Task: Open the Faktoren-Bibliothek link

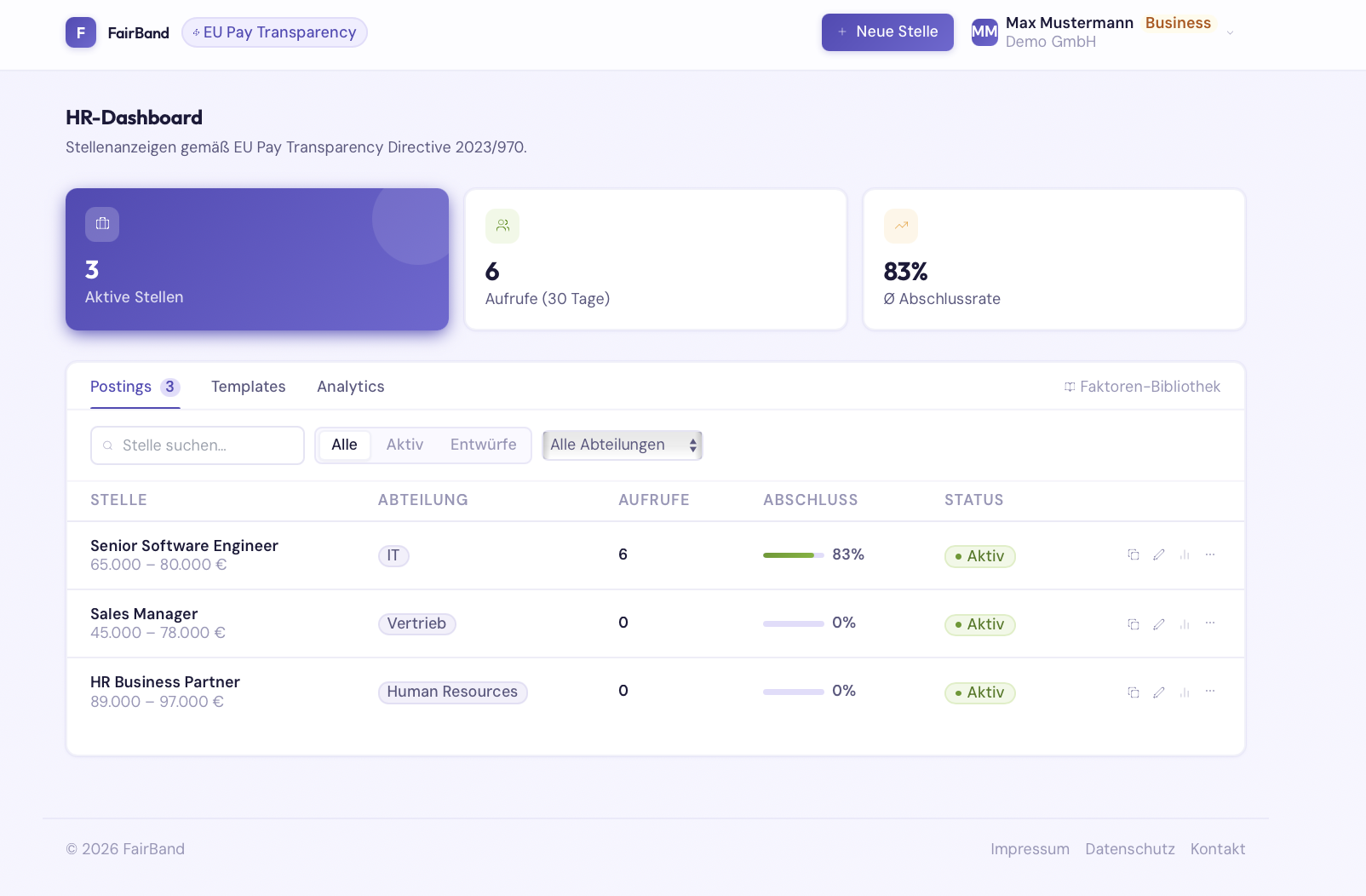Action: click(x=1142, y=387)
